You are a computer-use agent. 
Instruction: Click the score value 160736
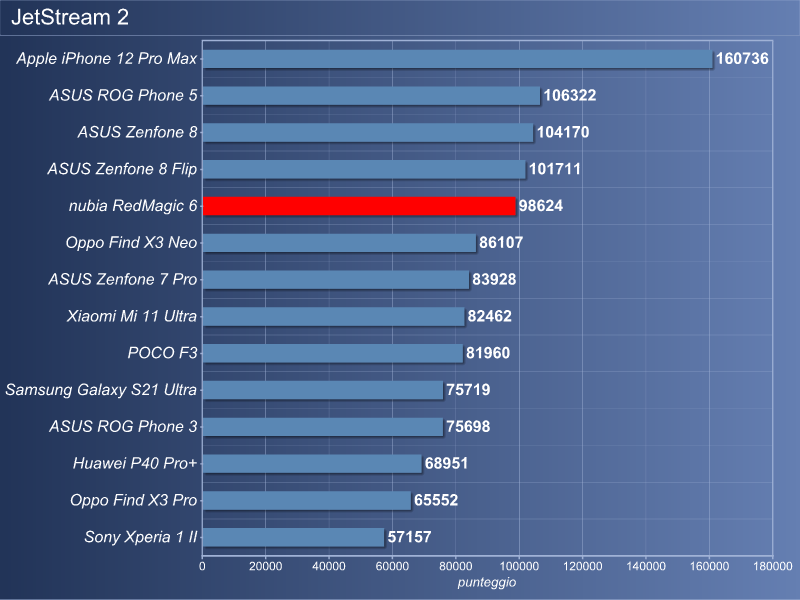[x=742, y=59]
